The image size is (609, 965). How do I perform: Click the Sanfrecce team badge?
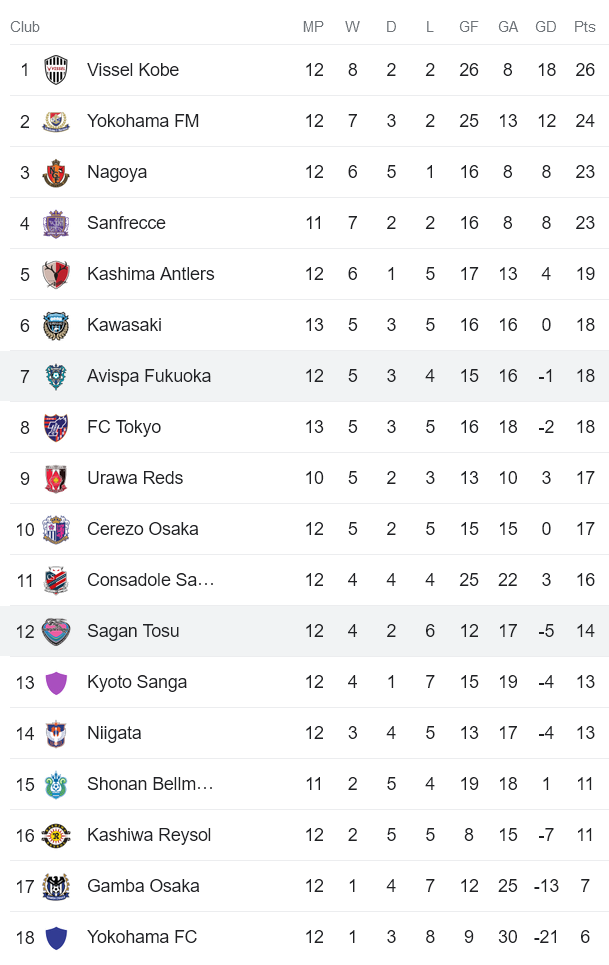pyautogui.click(x=56, y=223)
